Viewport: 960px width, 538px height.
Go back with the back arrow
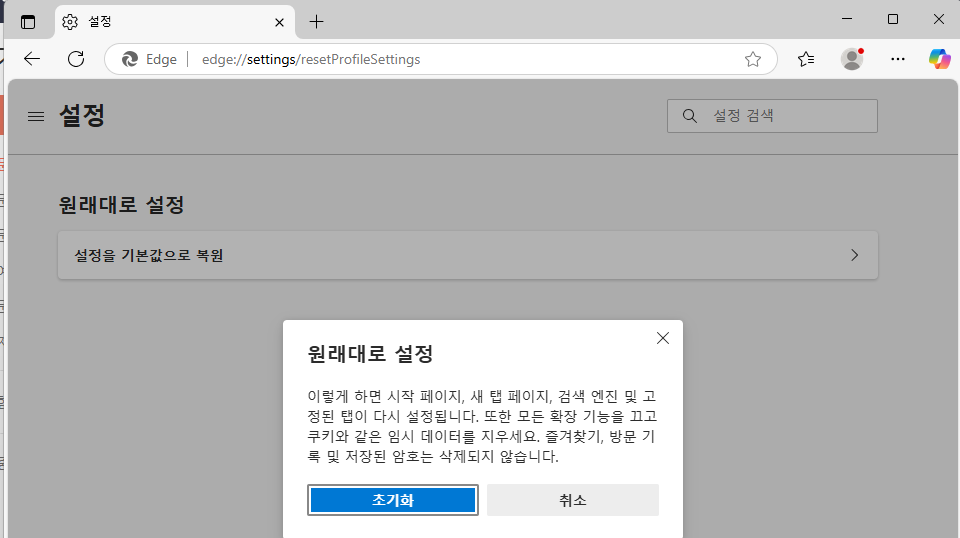coord(32,59)
